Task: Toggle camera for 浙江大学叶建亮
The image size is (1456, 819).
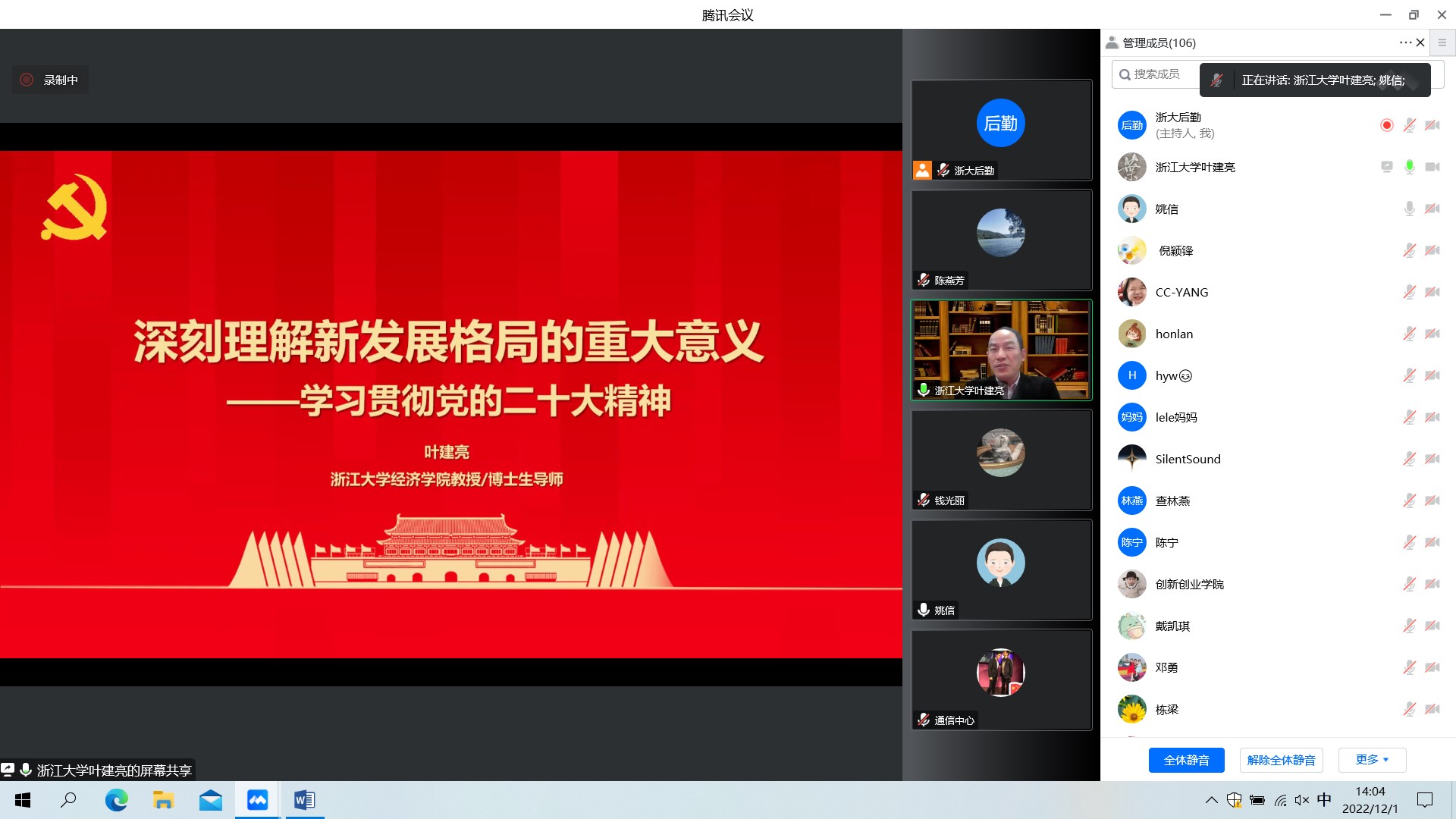Action: [x=1432, y=167]
